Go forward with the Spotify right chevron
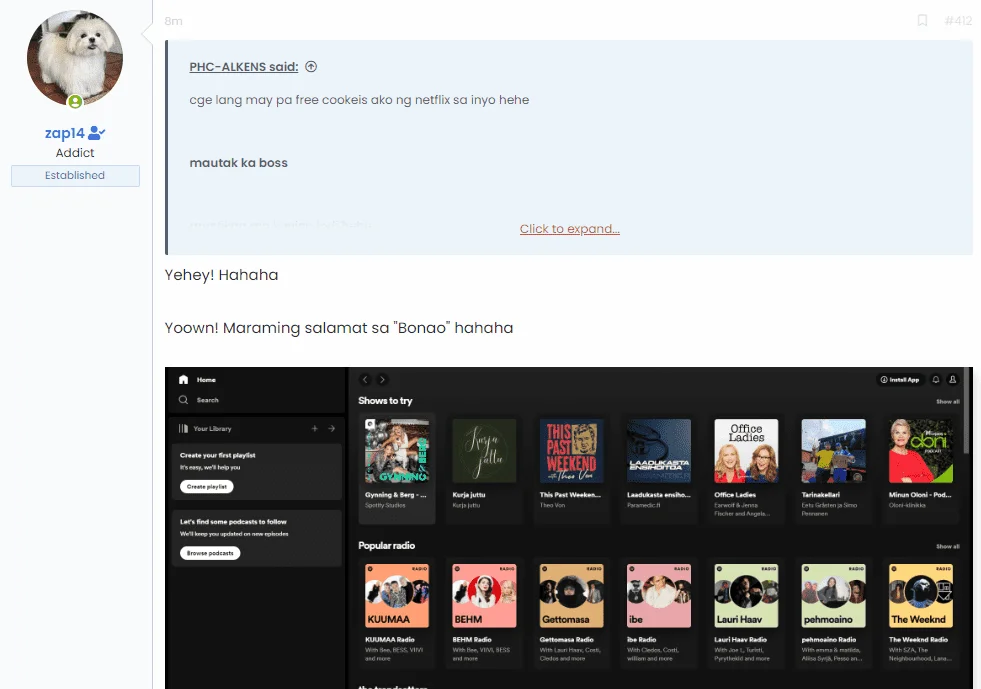This screenshot has height=689, width=981. [382, 379]
